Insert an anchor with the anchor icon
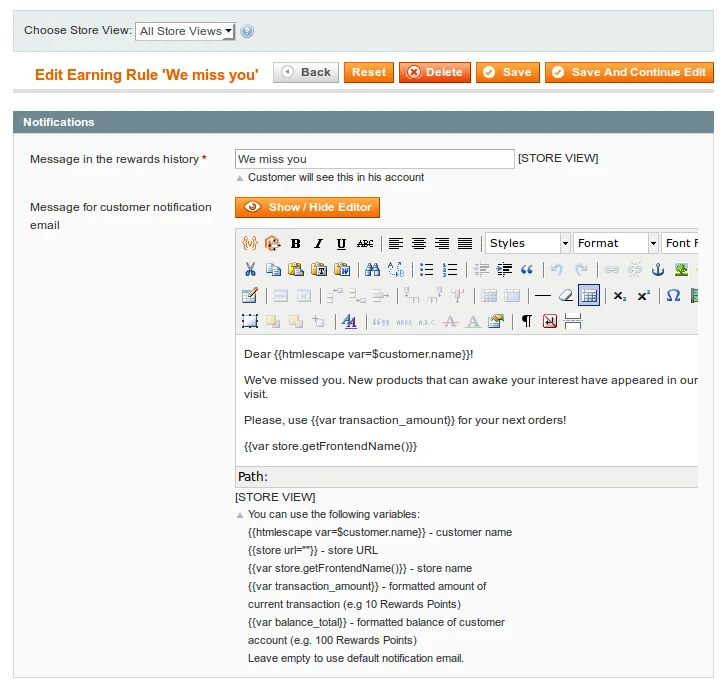Screen dimensions: 725x680 click(x=658, y=269)
